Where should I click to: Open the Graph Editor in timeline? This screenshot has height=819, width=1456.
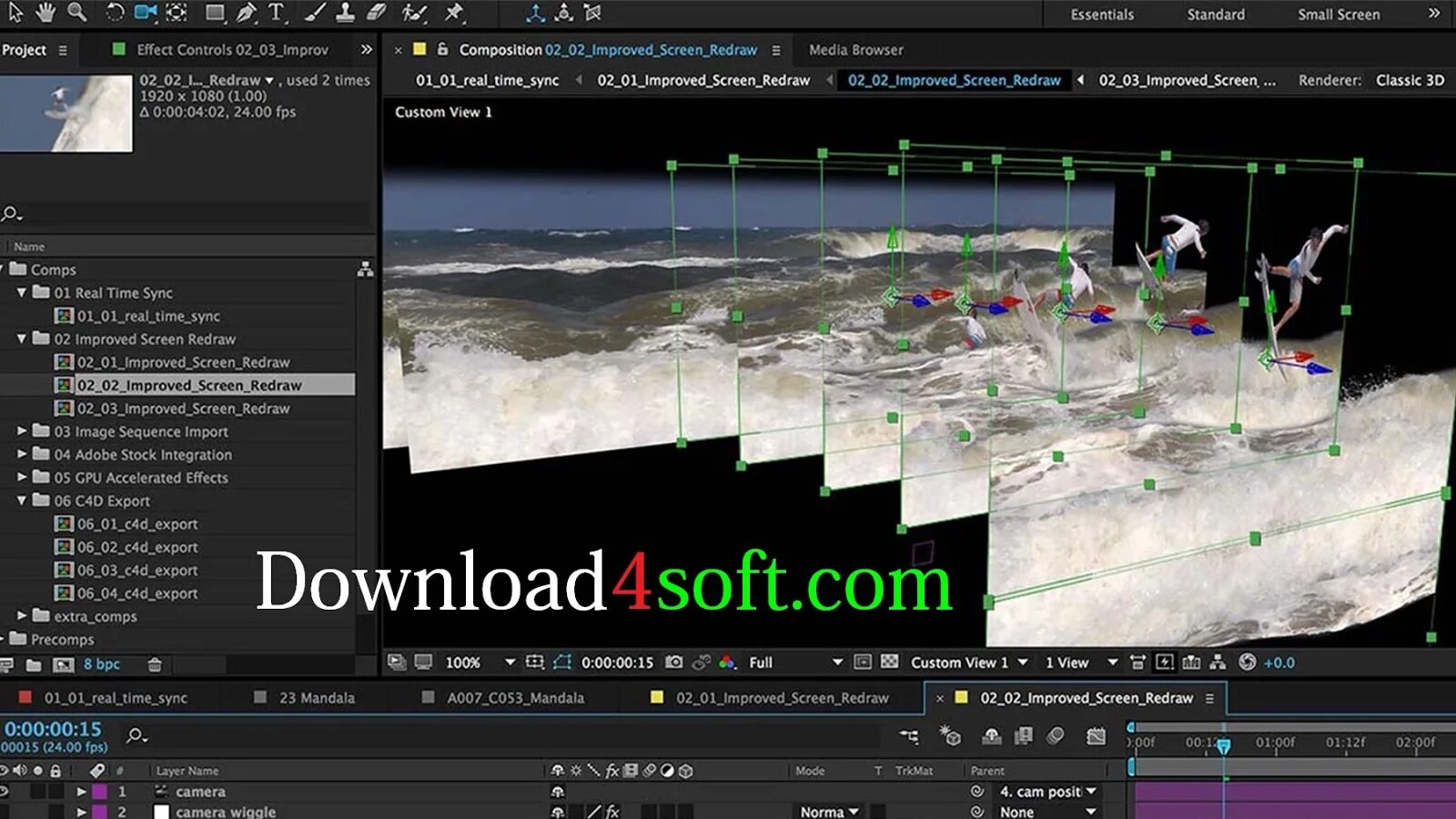tap(1096, 735)
